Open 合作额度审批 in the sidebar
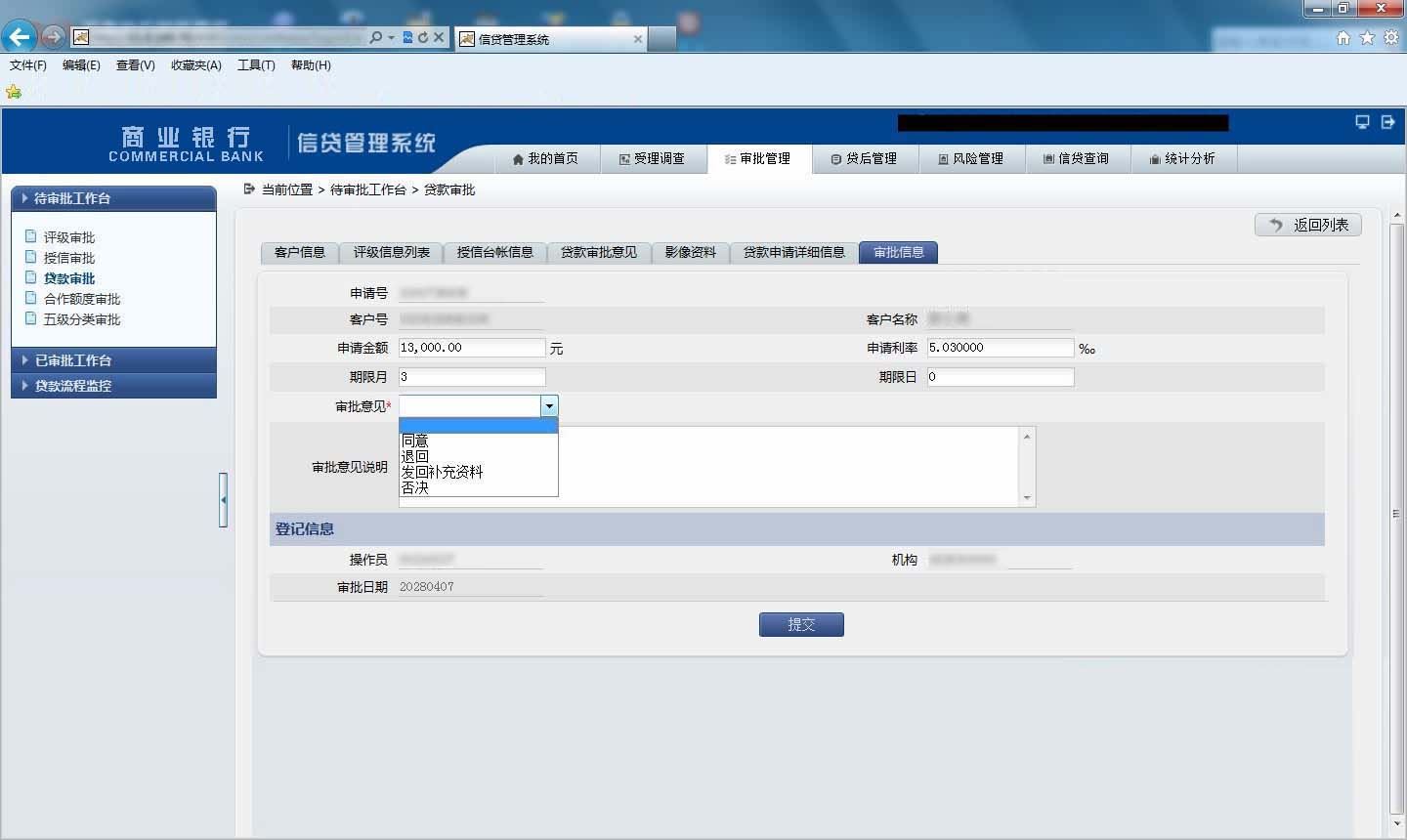The height and width of the screenshot is (840, 1407). pos(82,299)
